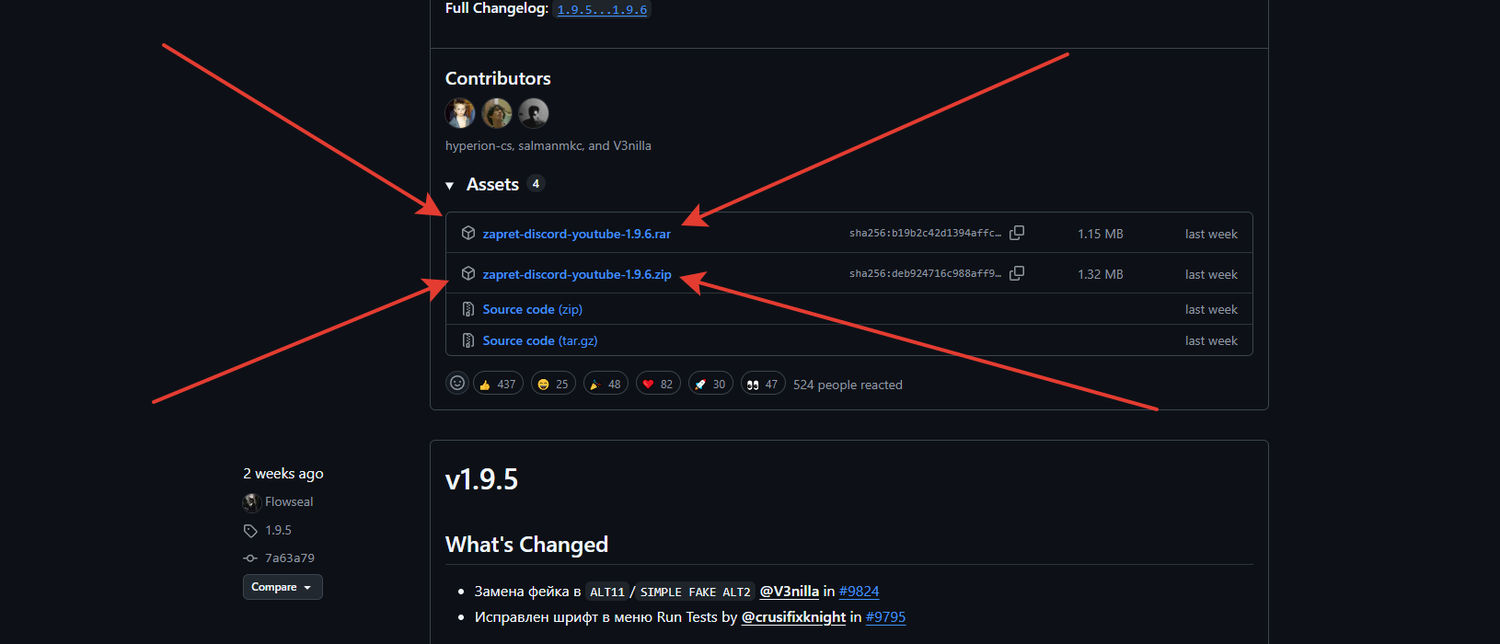Open the 1.9.5...1.9.6 full changelog link
The image size is (1500, 644).
click(x=602, y=9)
